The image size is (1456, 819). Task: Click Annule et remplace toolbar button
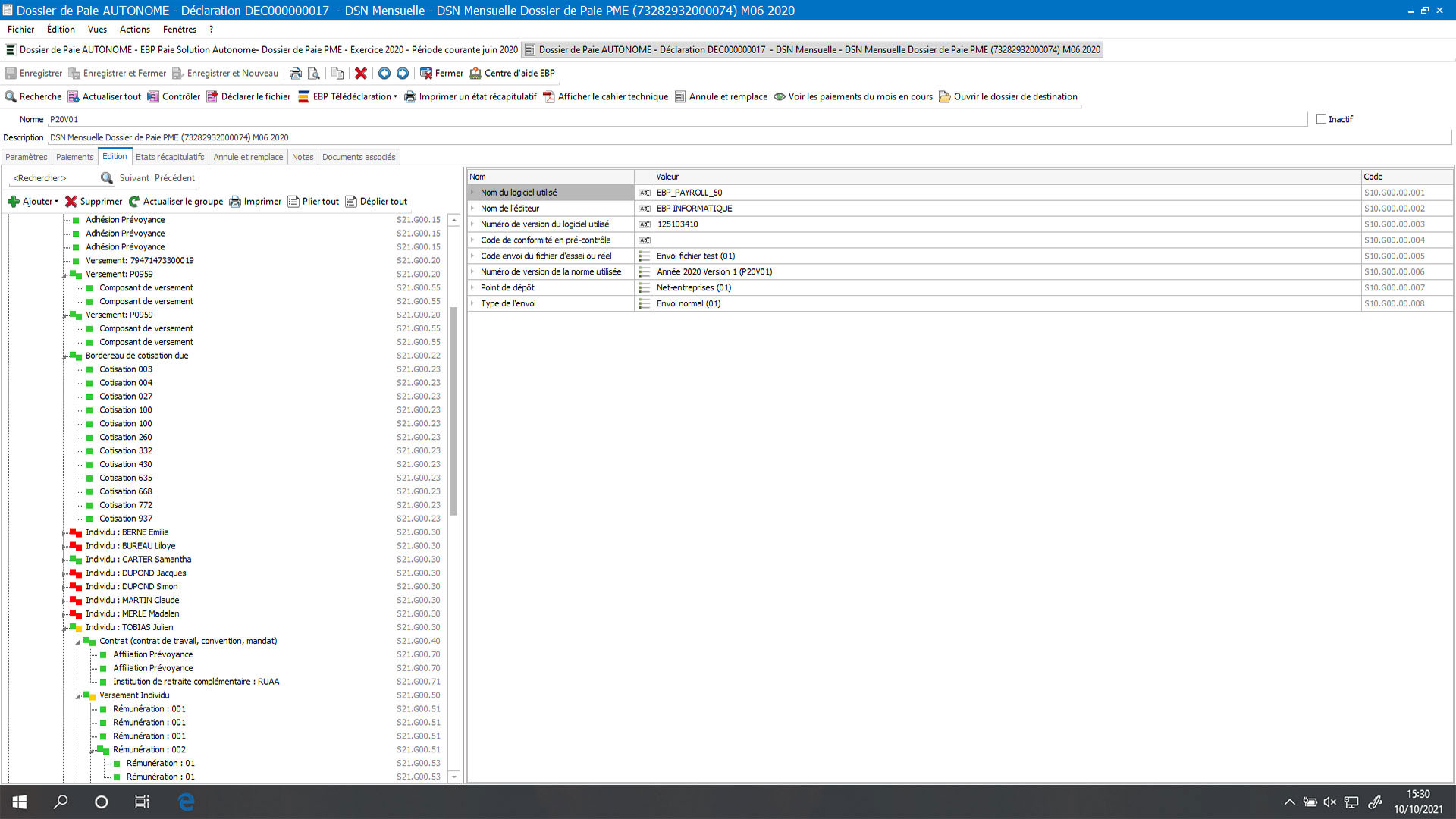721,96
